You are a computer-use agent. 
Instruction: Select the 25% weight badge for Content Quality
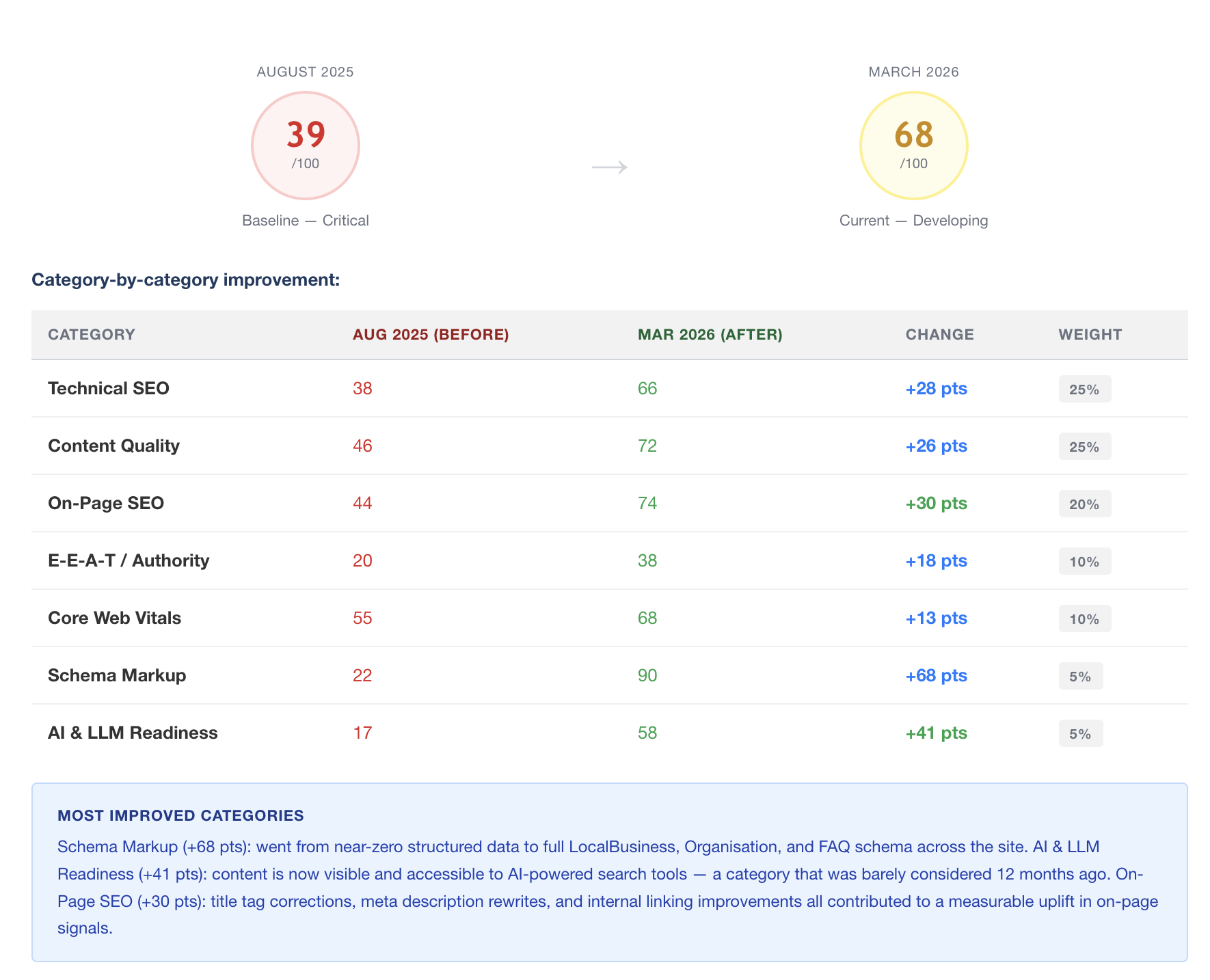tap(1084, 446)
